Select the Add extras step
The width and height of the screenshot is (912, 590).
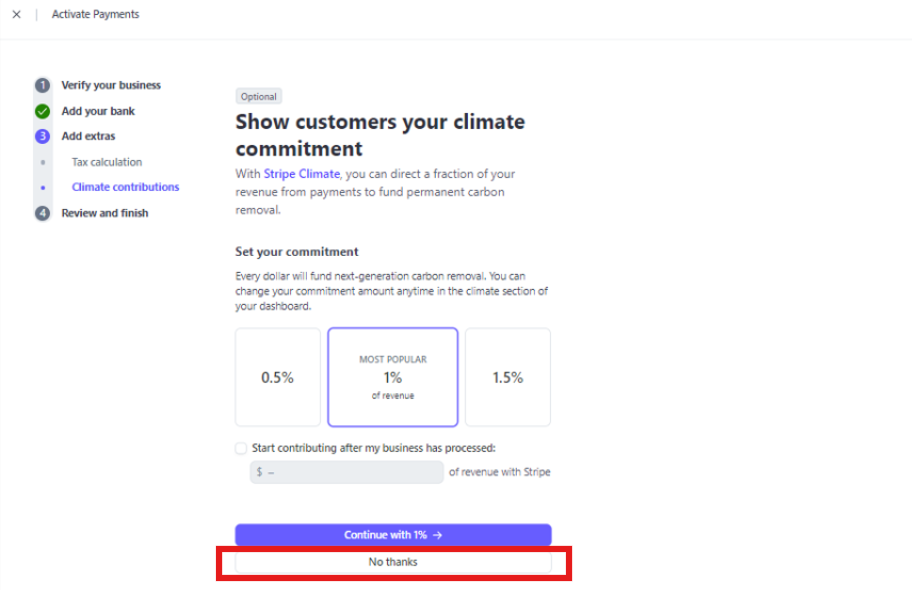[x=88, y=136]
